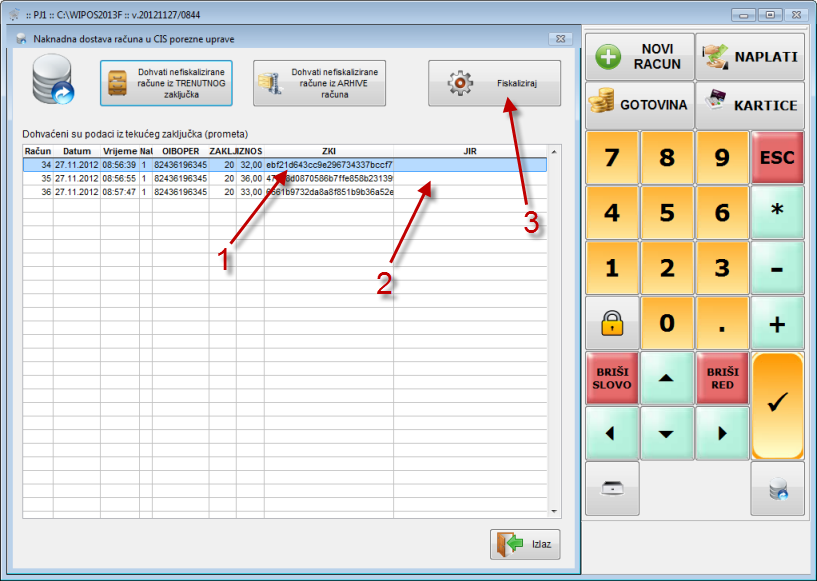The height and width of the screenshot is (581, 817).
Task: Click the JIR column header
Action: click(470, 151)
